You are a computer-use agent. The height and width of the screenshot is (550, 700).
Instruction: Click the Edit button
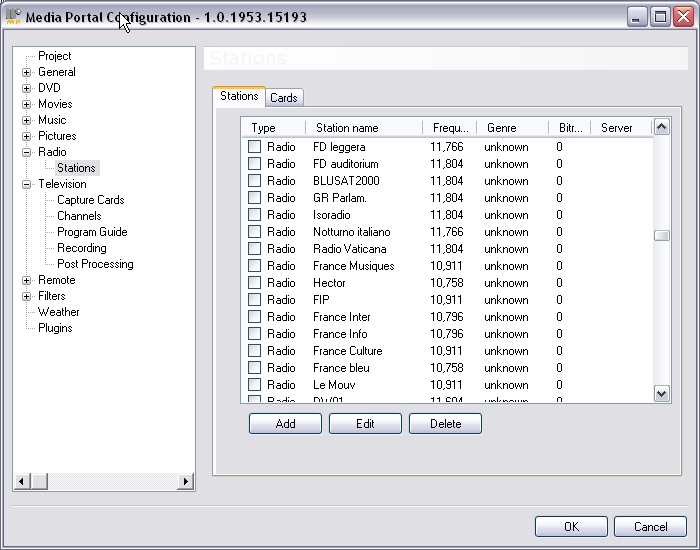click(x=365, y=423)
